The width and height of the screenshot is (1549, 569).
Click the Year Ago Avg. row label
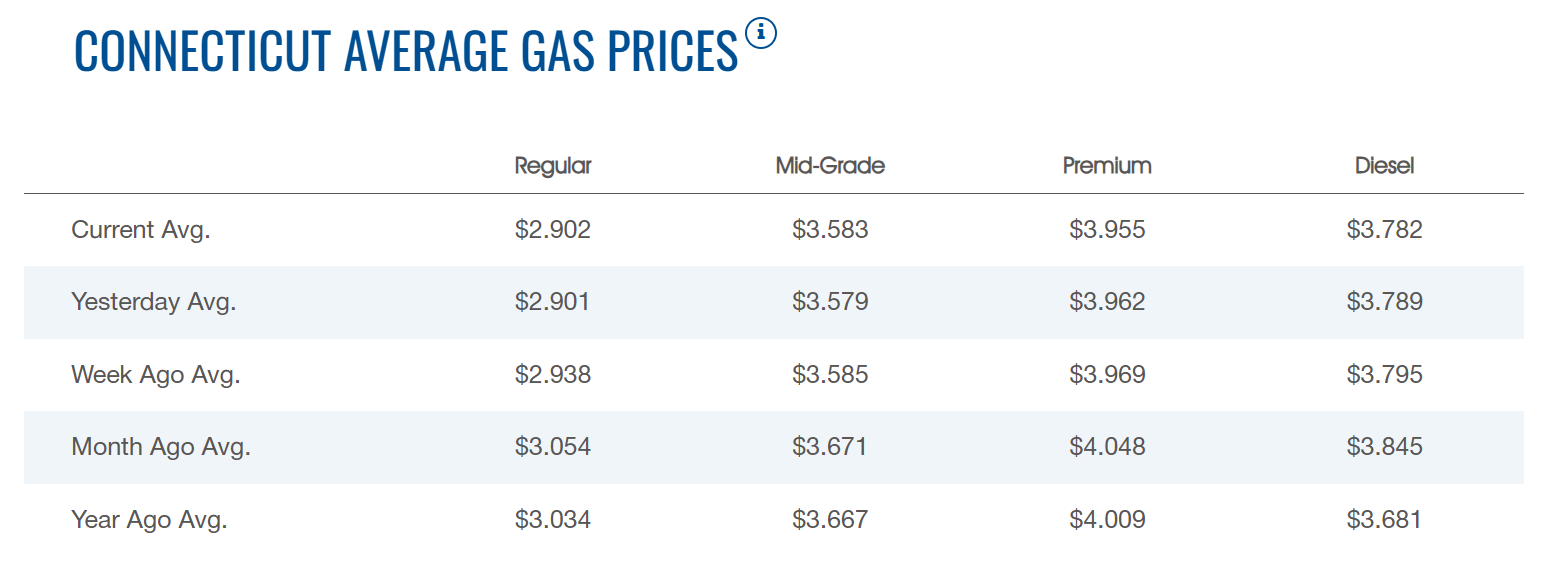click(x=150, y=520)
